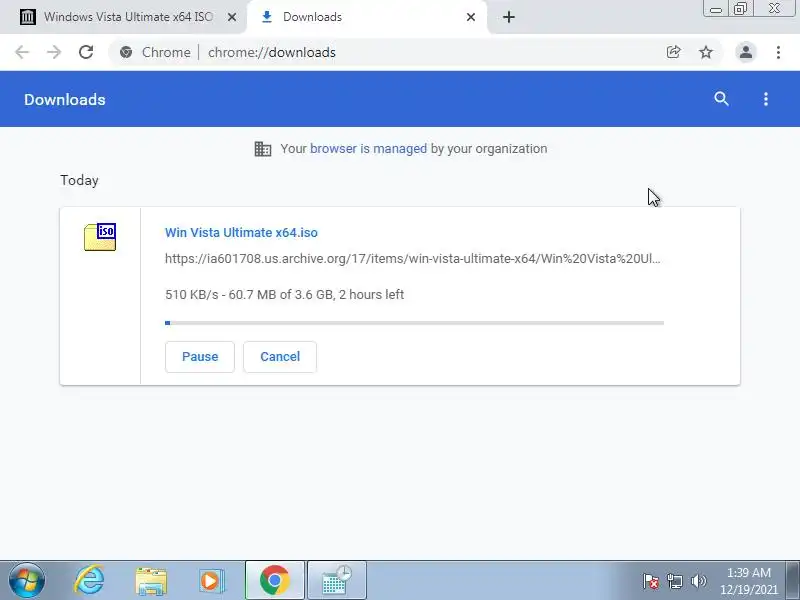Restore down the Chrome window

(740, 9)
